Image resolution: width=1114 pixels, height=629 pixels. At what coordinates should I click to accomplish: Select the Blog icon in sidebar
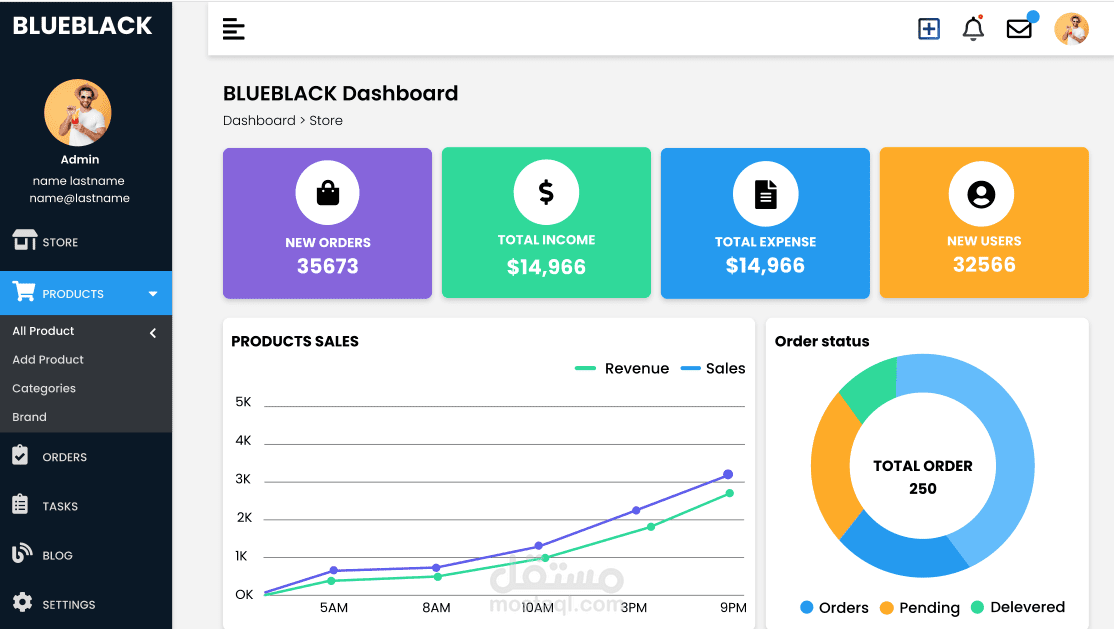coord(22,555)
